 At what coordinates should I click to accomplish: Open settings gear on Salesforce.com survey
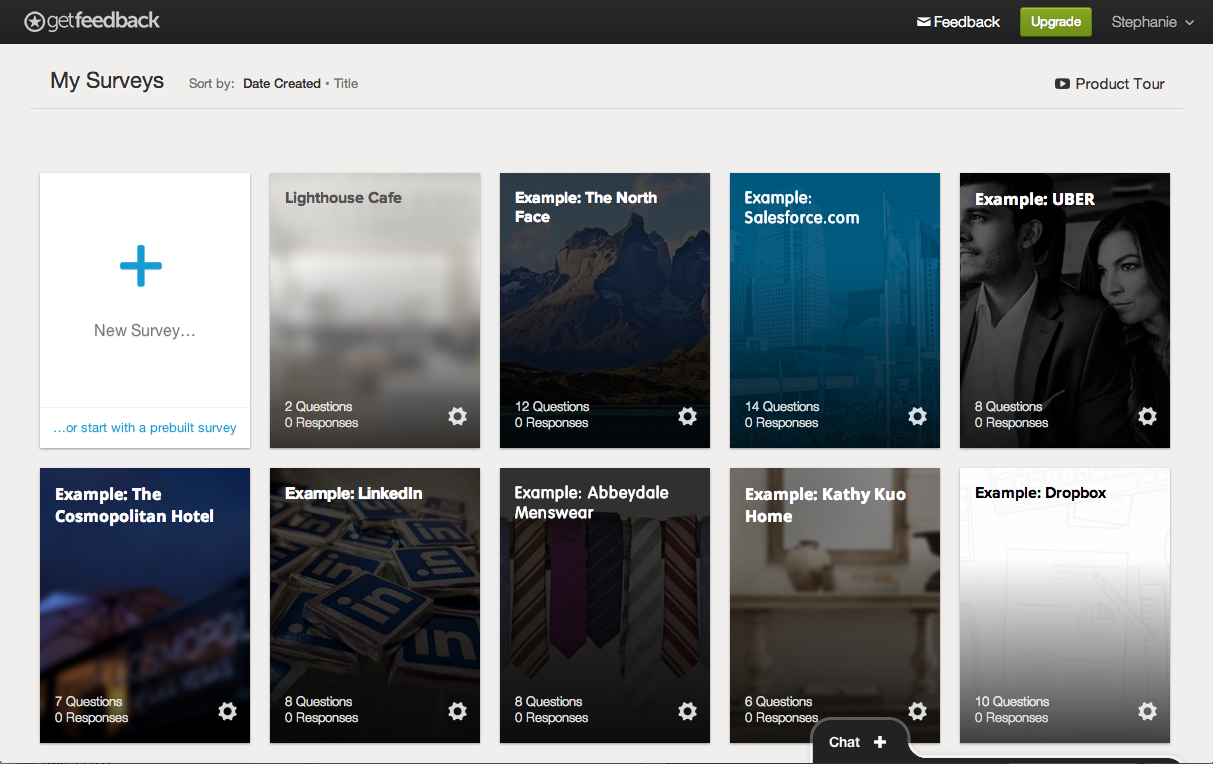pyautogui.click(x=917, y=416)
